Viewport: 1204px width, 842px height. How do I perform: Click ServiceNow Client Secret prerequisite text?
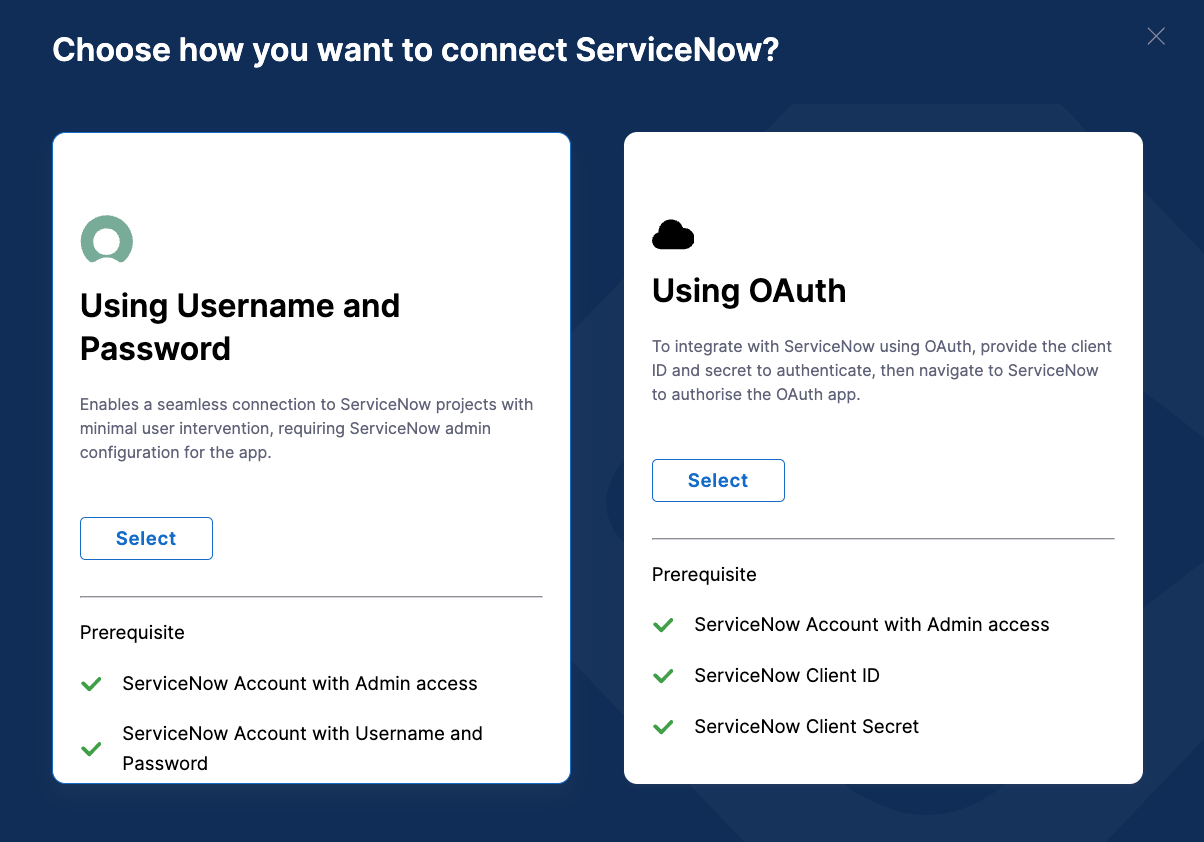806,727
